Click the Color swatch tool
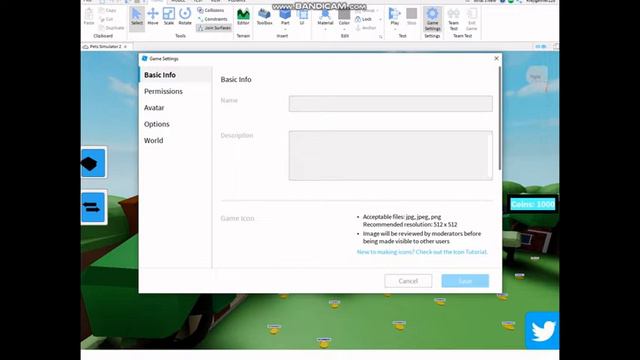This screenshot has height=360, width=640. coord(344,16)
